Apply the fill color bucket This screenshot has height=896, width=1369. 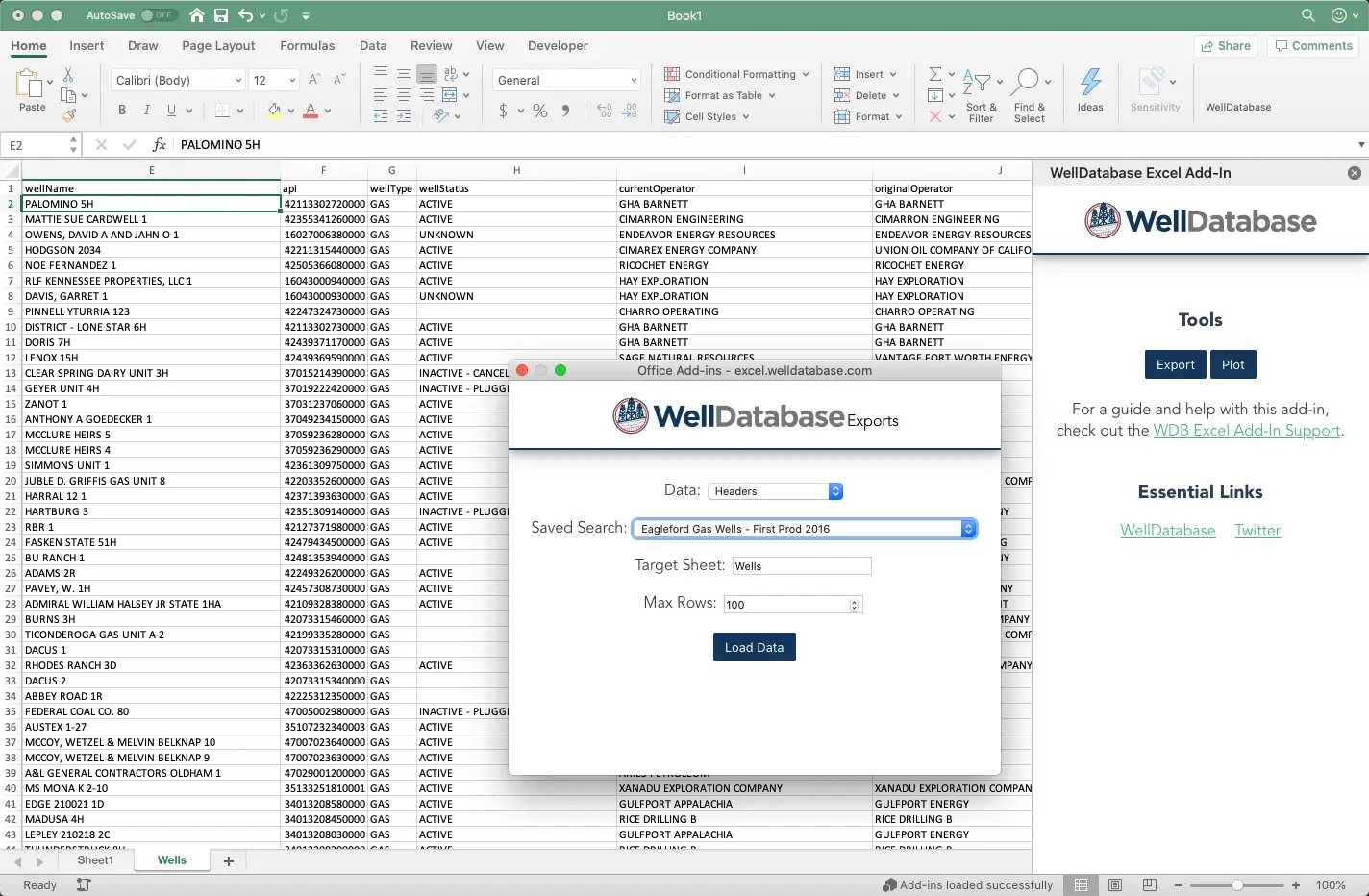click(x=274, y=111)
